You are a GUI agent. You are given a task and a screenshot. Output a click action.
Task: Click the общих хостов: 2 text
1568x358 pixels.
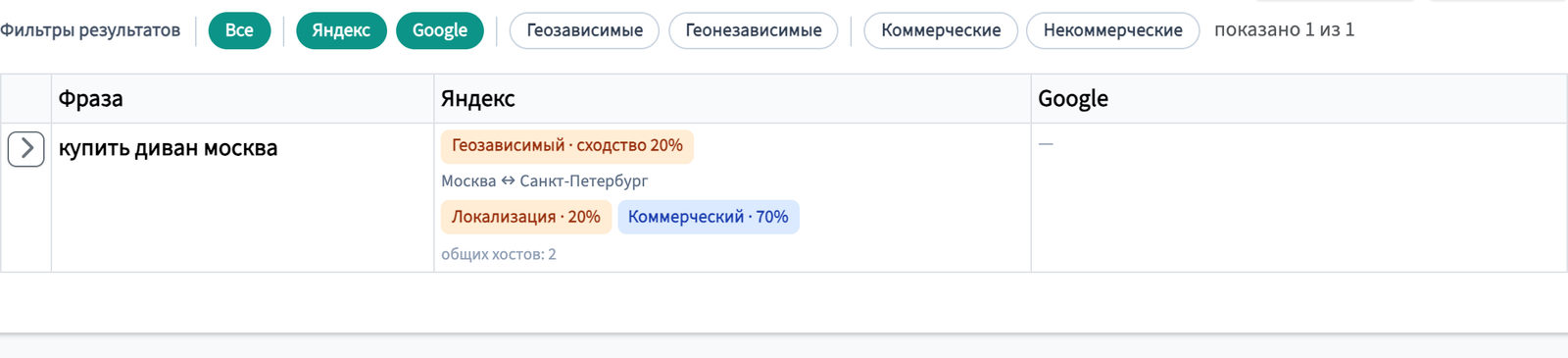point(499,254)
